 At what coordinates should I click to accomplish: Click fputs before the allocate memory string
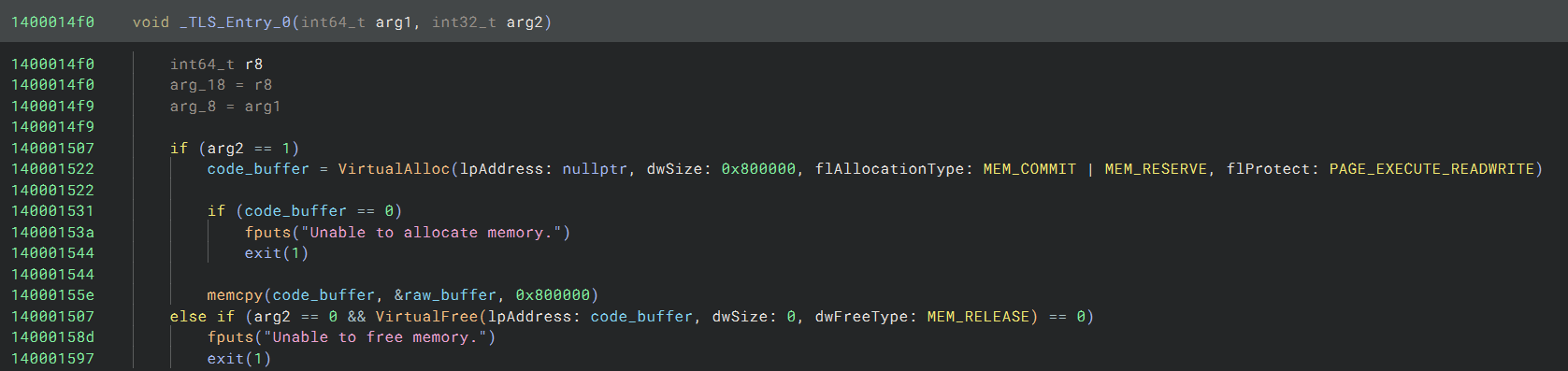coord(267,233)
